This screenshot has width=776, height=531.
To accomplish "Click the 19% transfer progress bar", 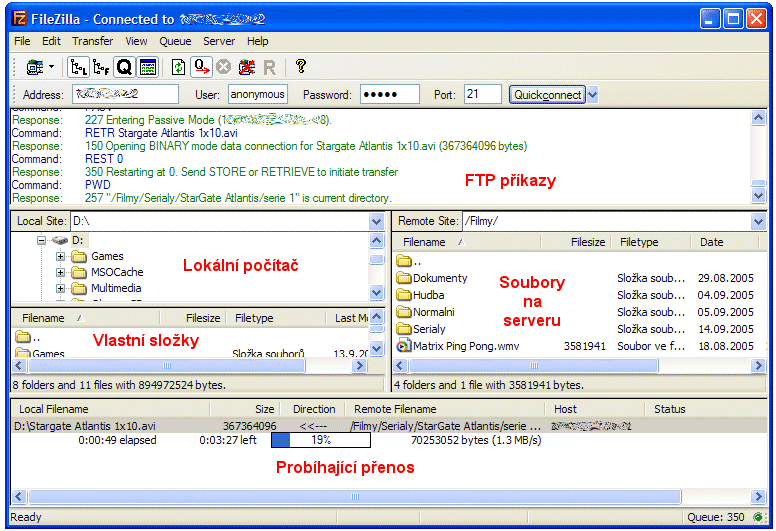I will point(321,440).
